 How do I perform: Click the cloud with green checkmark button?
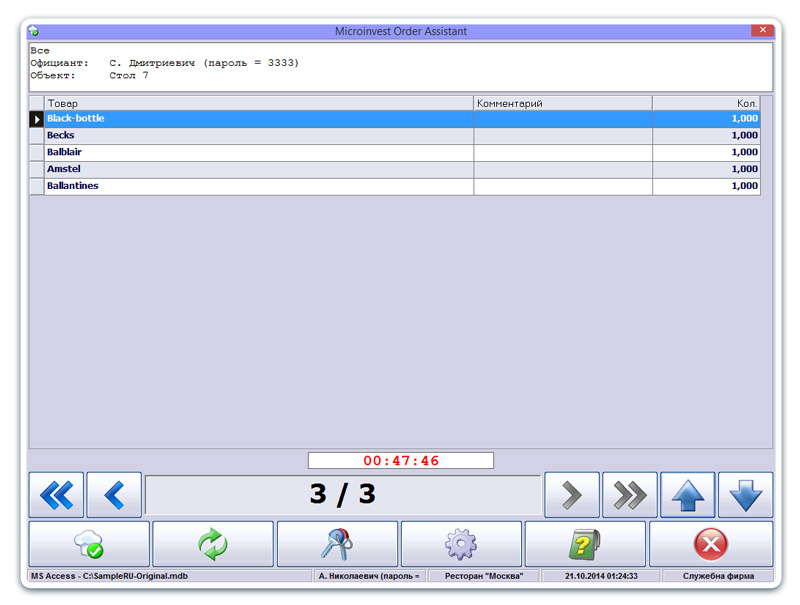tap(89, 544)
